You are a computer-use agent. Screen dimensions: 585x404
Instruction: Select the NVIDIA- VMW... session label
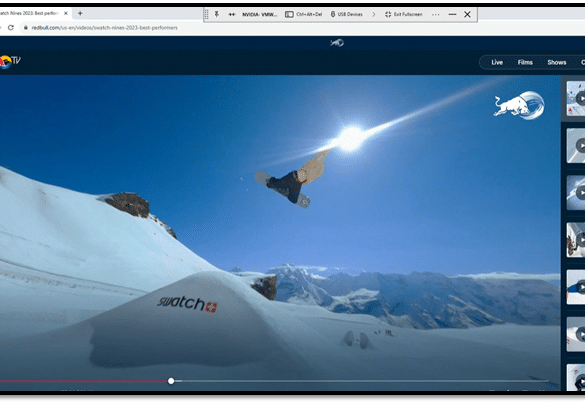click(260, 14)
